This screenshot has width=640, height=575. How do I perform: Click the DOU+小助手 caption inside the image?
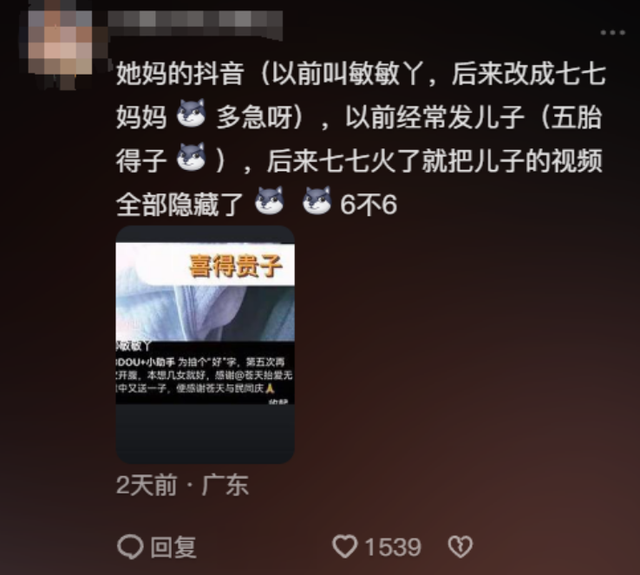146,362
